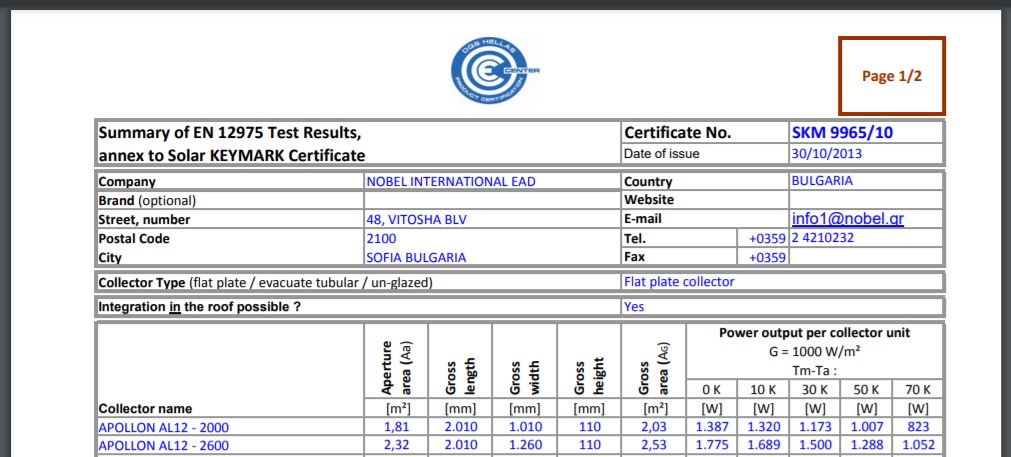
Task: Click the Page 1/2 indicator box
Action: (x=891, y=76)
